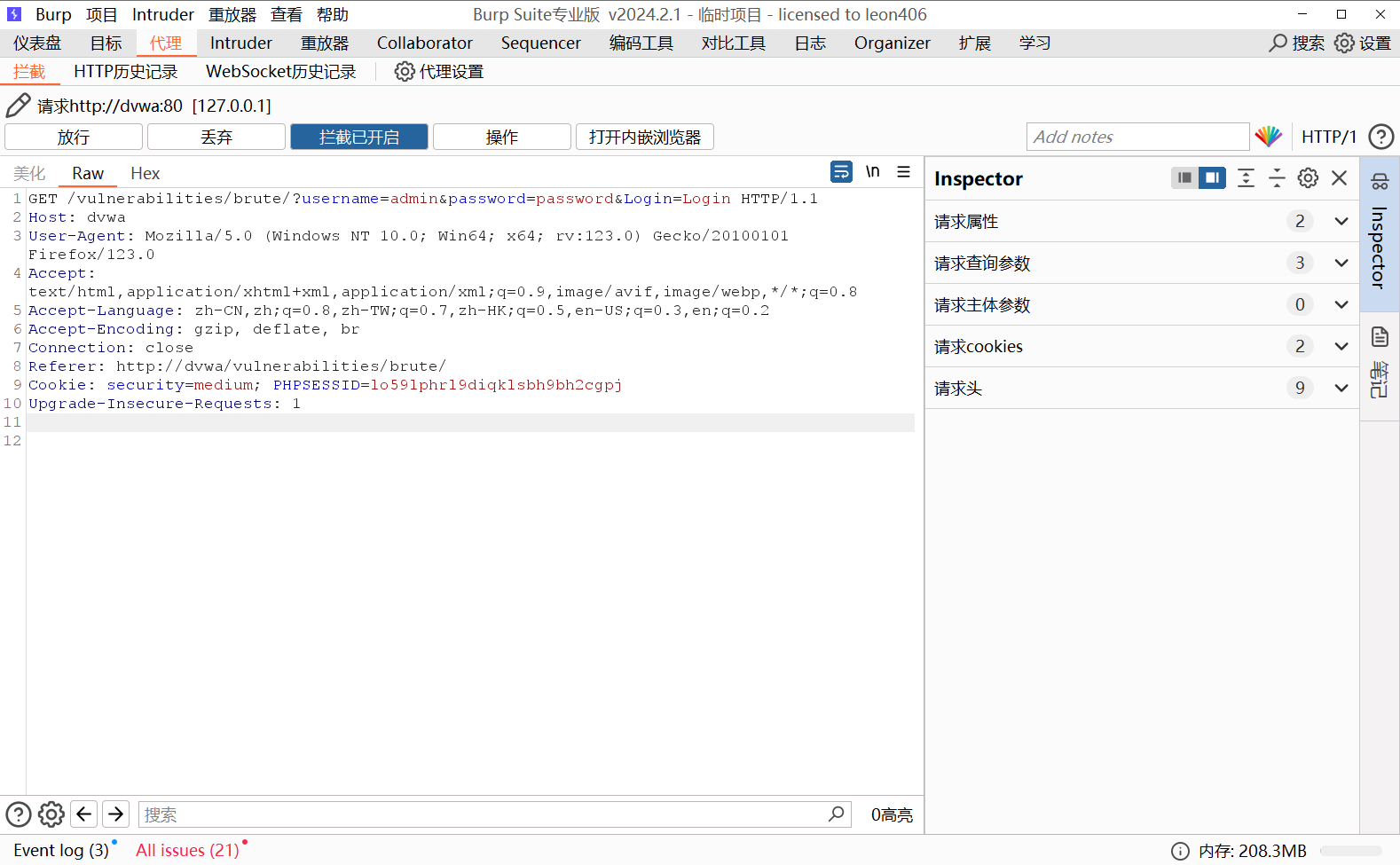Collapse all Inspector sections icon
Screen dimensions: 1400x865
coord(1277,178)
